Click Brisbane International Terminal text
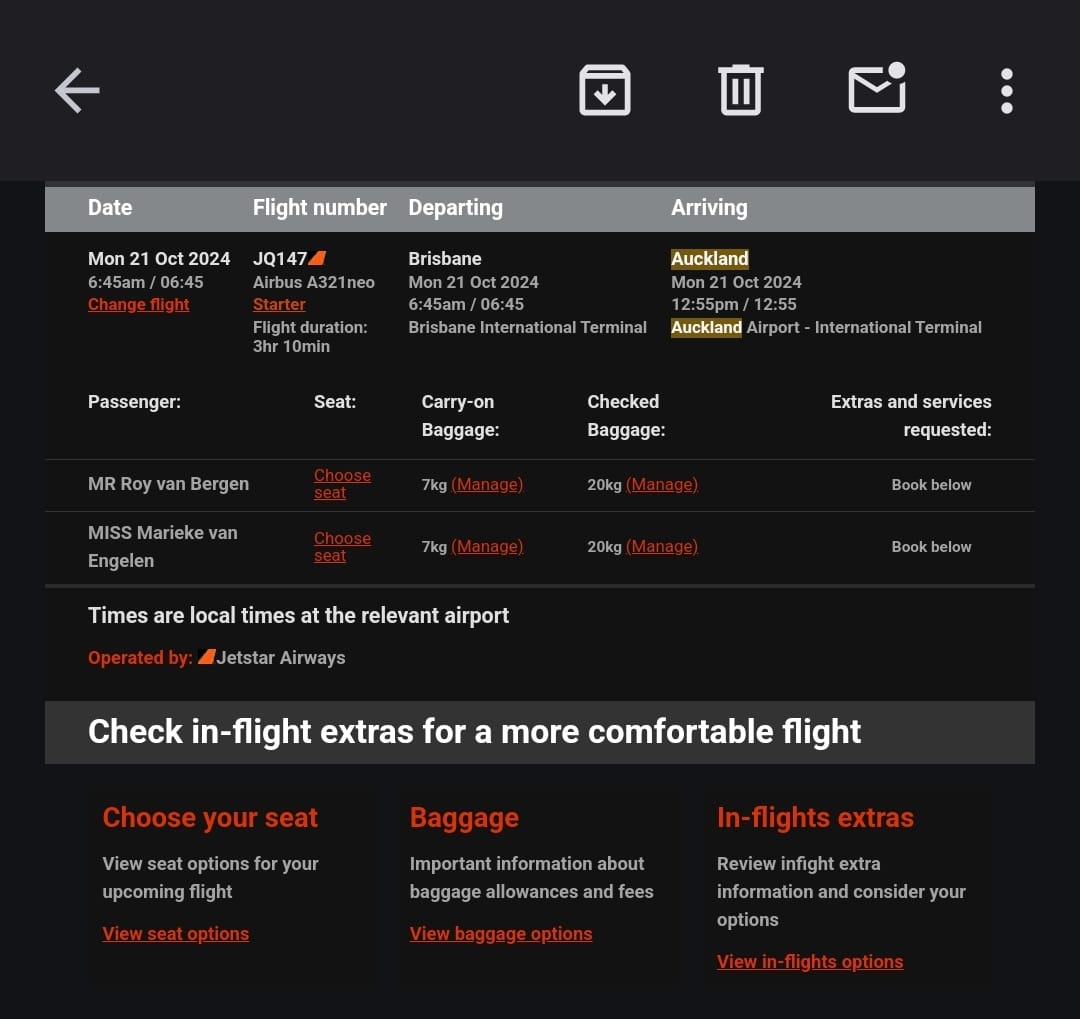The image size is (1080, 1019). click(x=528, y=327)
